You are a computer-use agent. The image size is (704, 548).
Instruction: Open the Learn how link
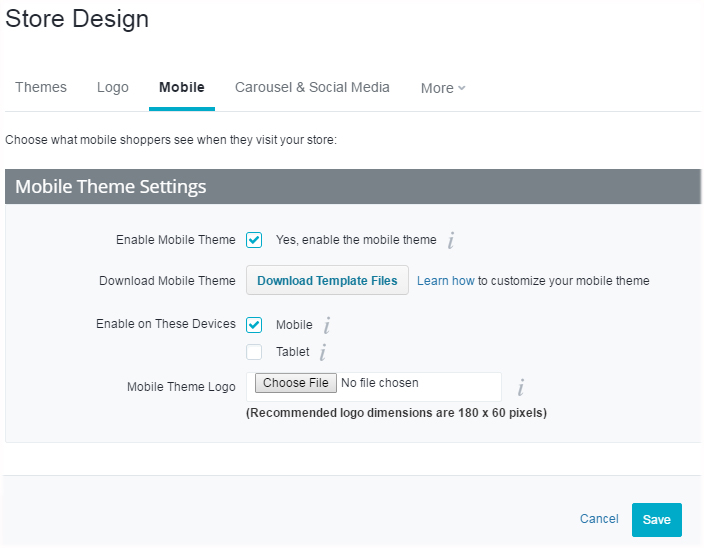445,281
